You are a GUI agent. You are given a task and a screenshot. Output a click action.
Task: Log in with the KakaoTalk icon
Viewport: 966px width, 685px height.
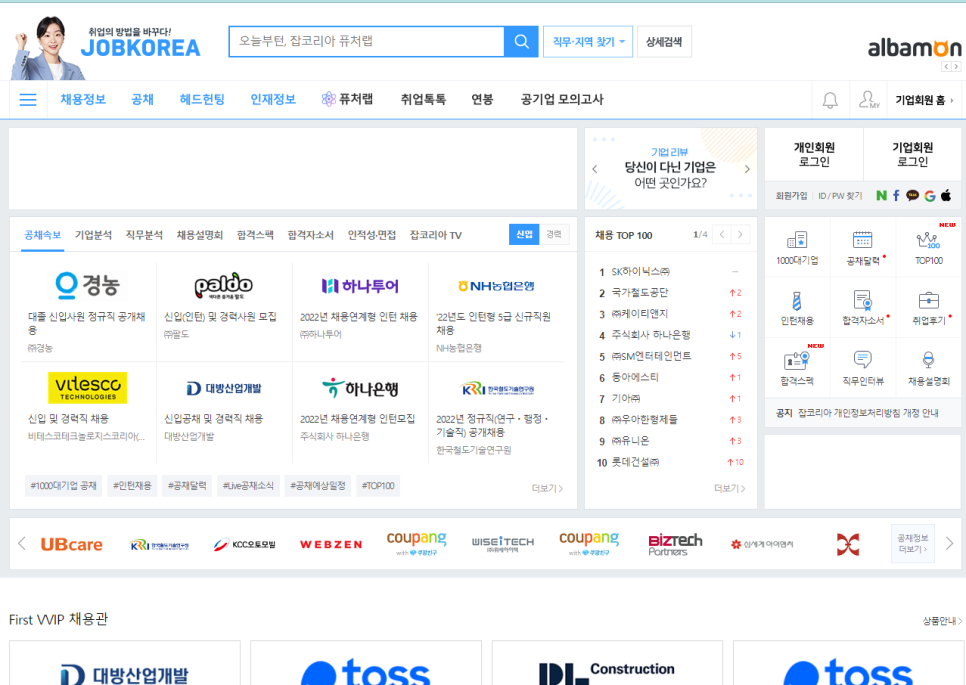pos(912,195)
